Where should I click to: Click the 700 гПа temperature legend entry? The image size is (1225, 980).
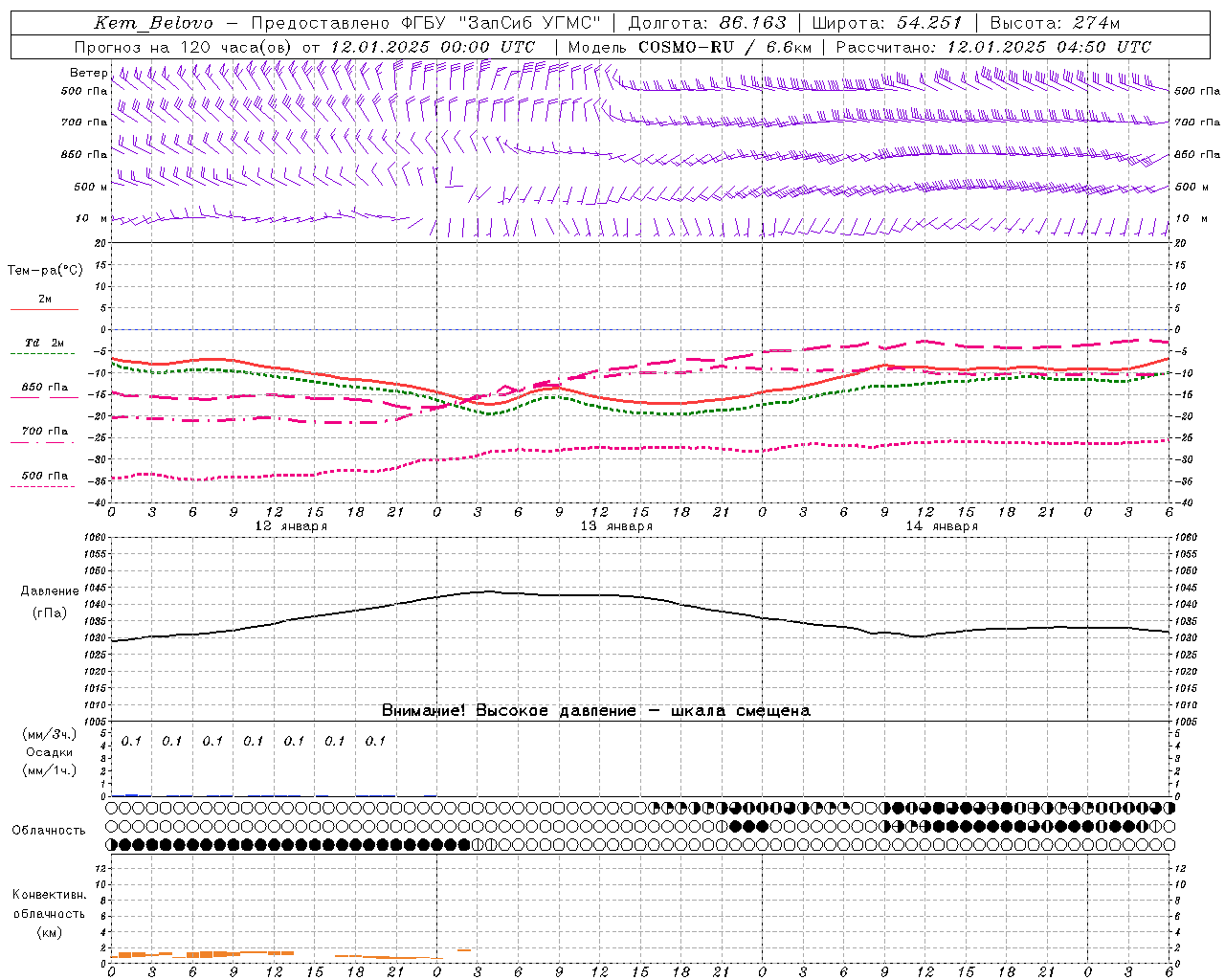(x=45, y=431)
